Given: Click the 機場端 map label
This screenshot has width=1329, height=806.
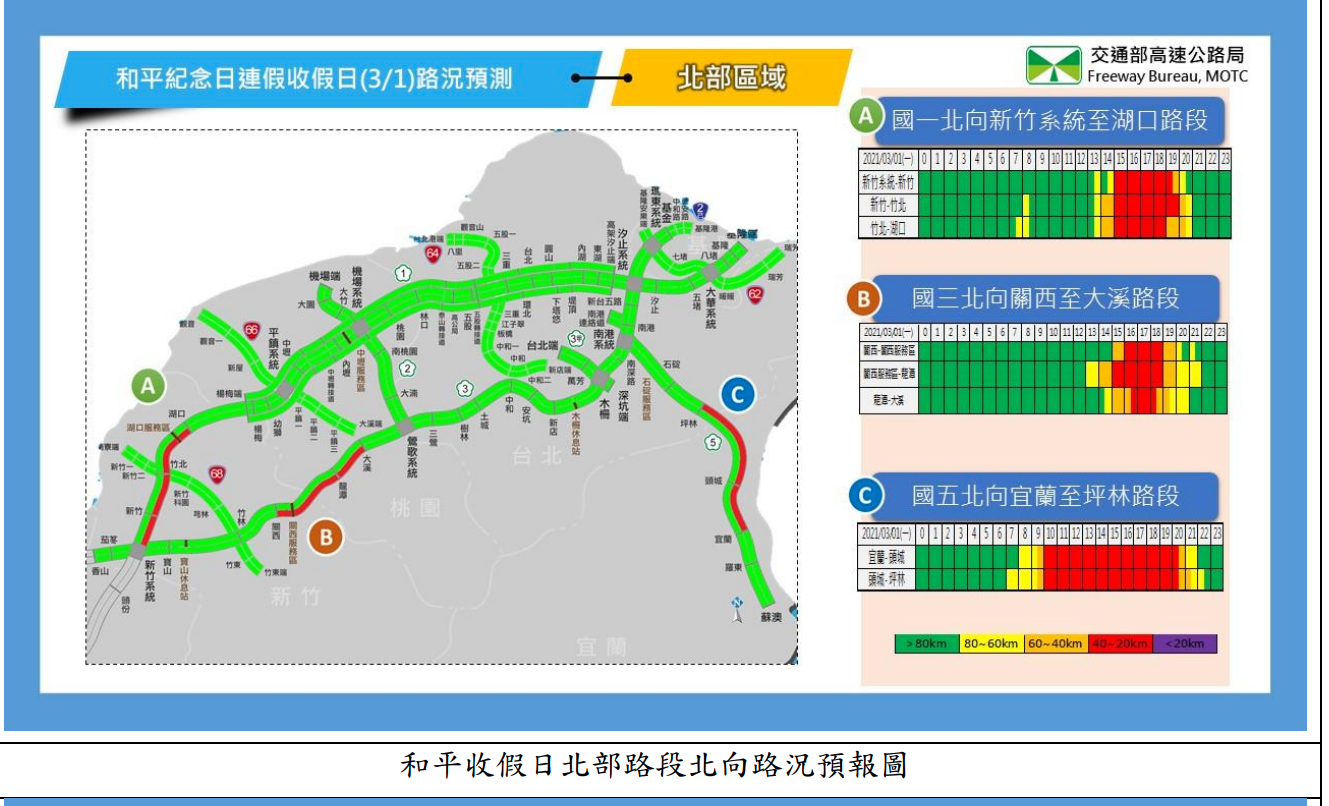Looking at the screenshot, I should [326, 275].
